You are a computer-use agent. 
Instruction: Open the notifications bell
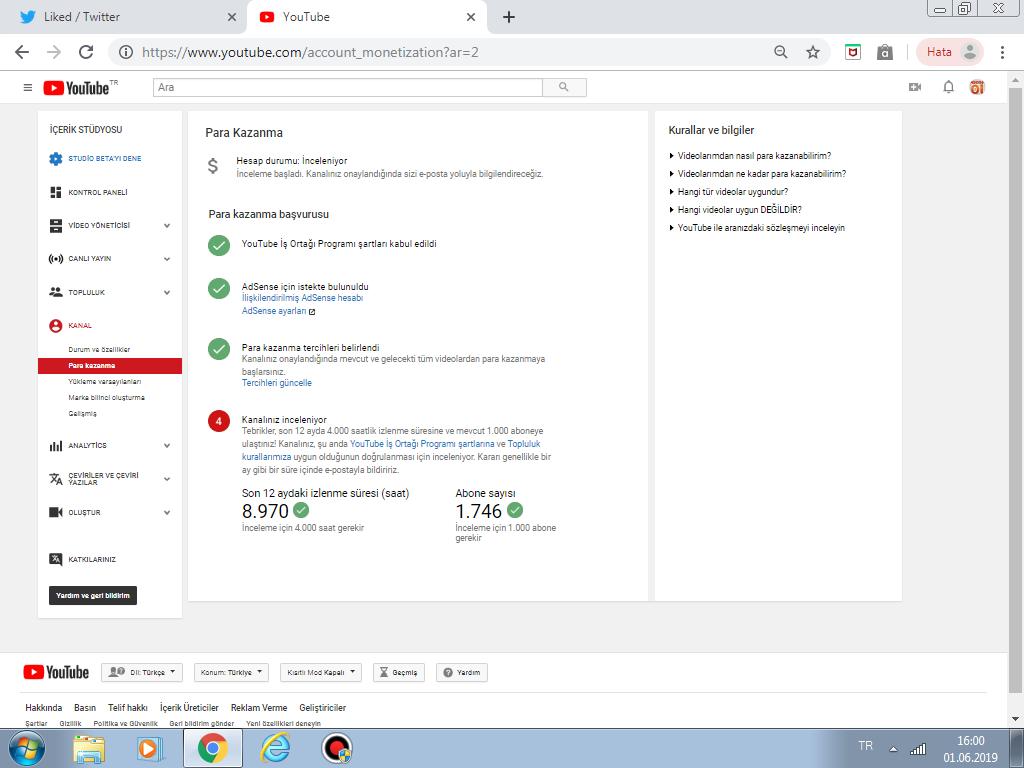(x=948, y=88)
